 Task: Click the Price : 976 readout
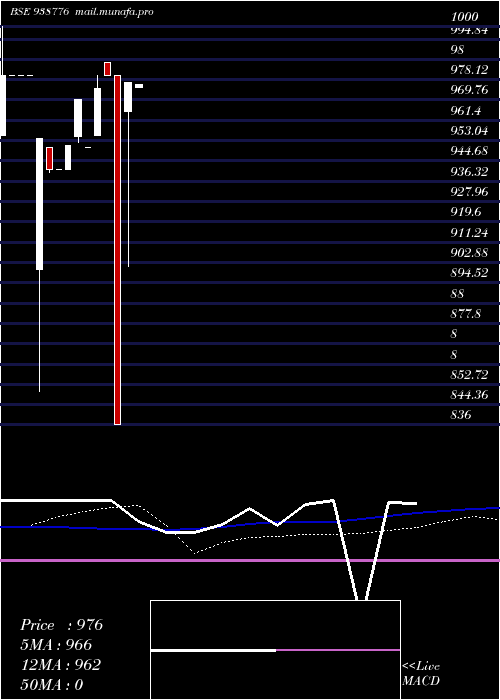click(x=62, y=625)
